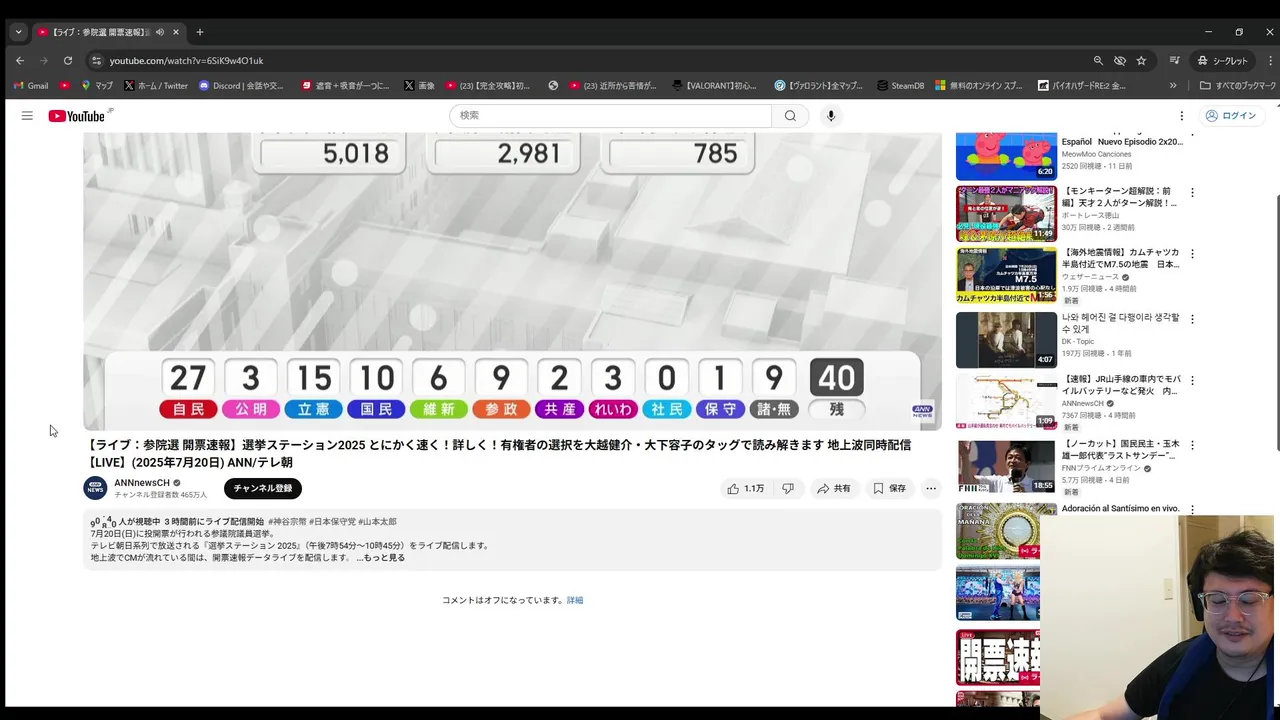Click the live election video player

pyautogui.click(x=512, y=281)
